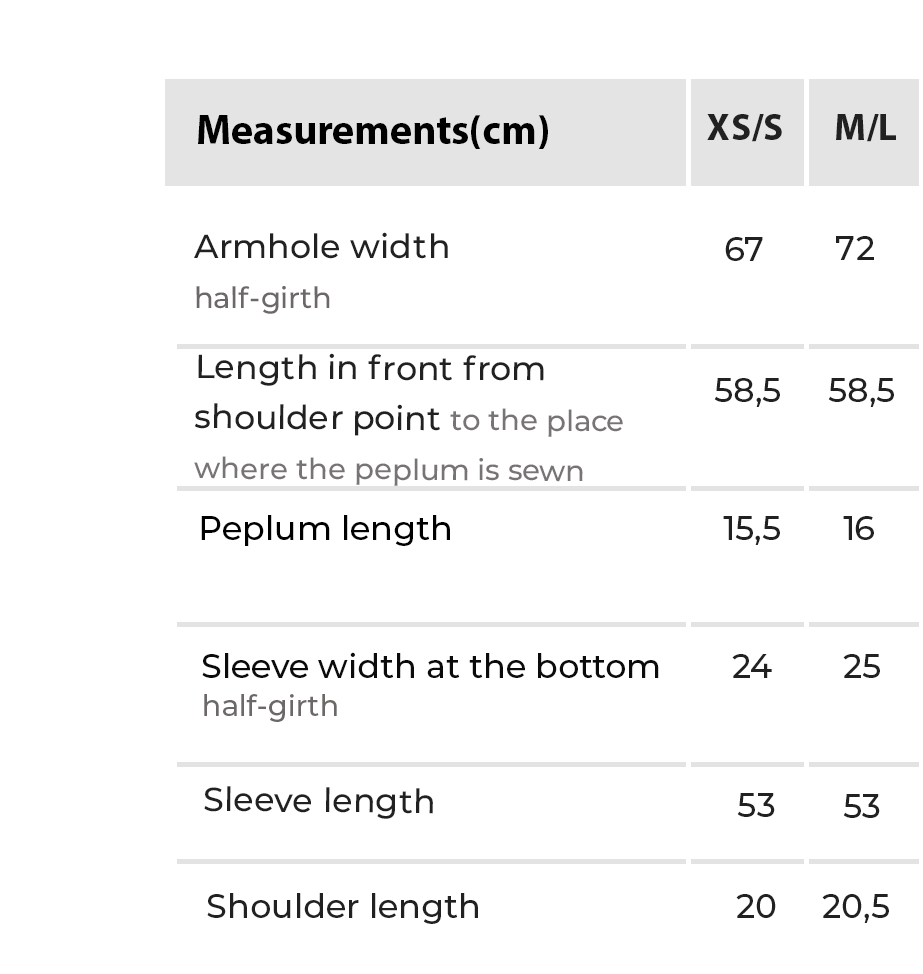This screenshot has width=923, height=974.
Task: Click the half-girth note under Armhole width
Action: pos(262,298)
